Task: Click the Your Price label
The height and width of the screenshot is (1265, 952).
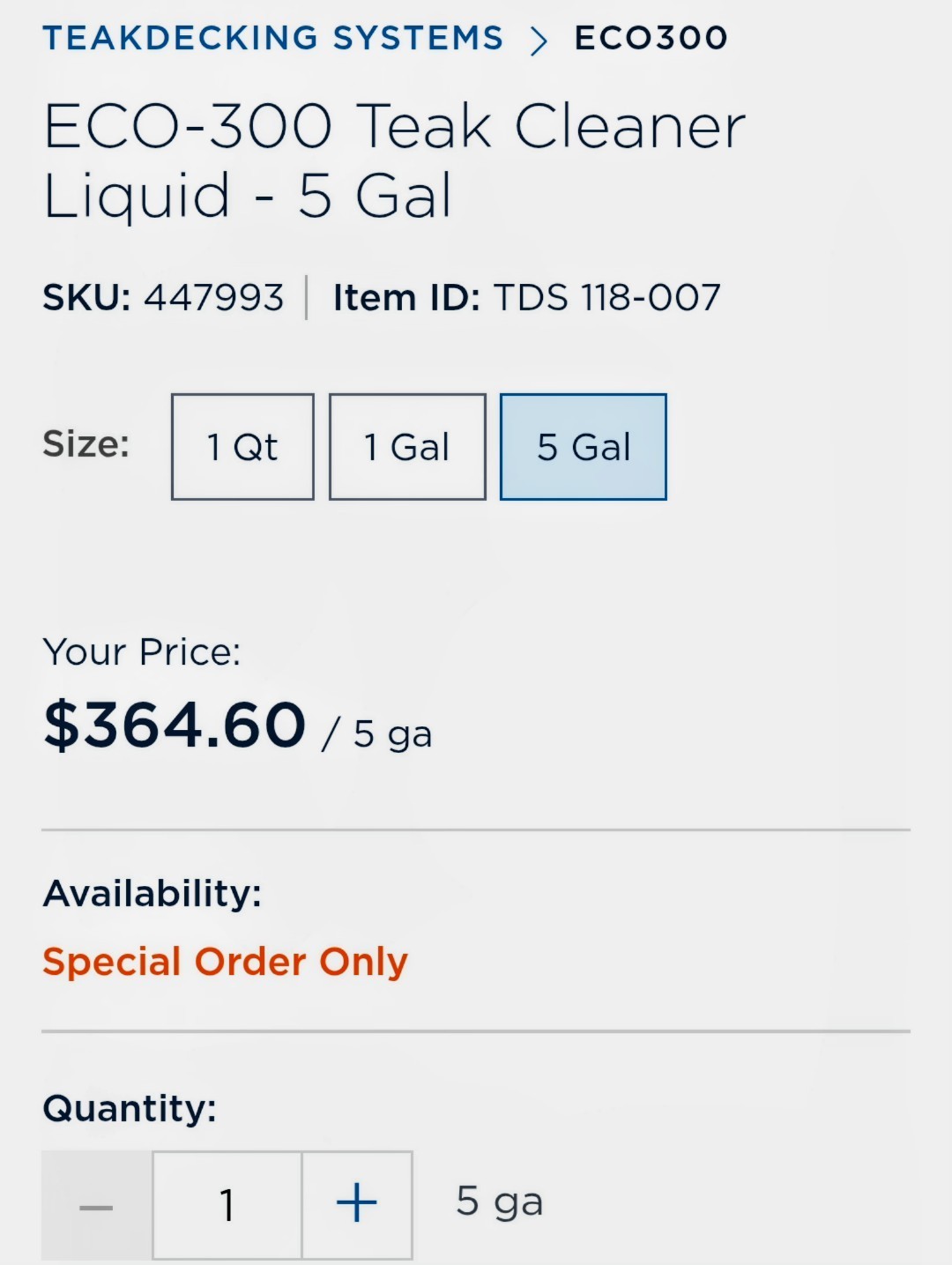Action: tap(142, 652)
